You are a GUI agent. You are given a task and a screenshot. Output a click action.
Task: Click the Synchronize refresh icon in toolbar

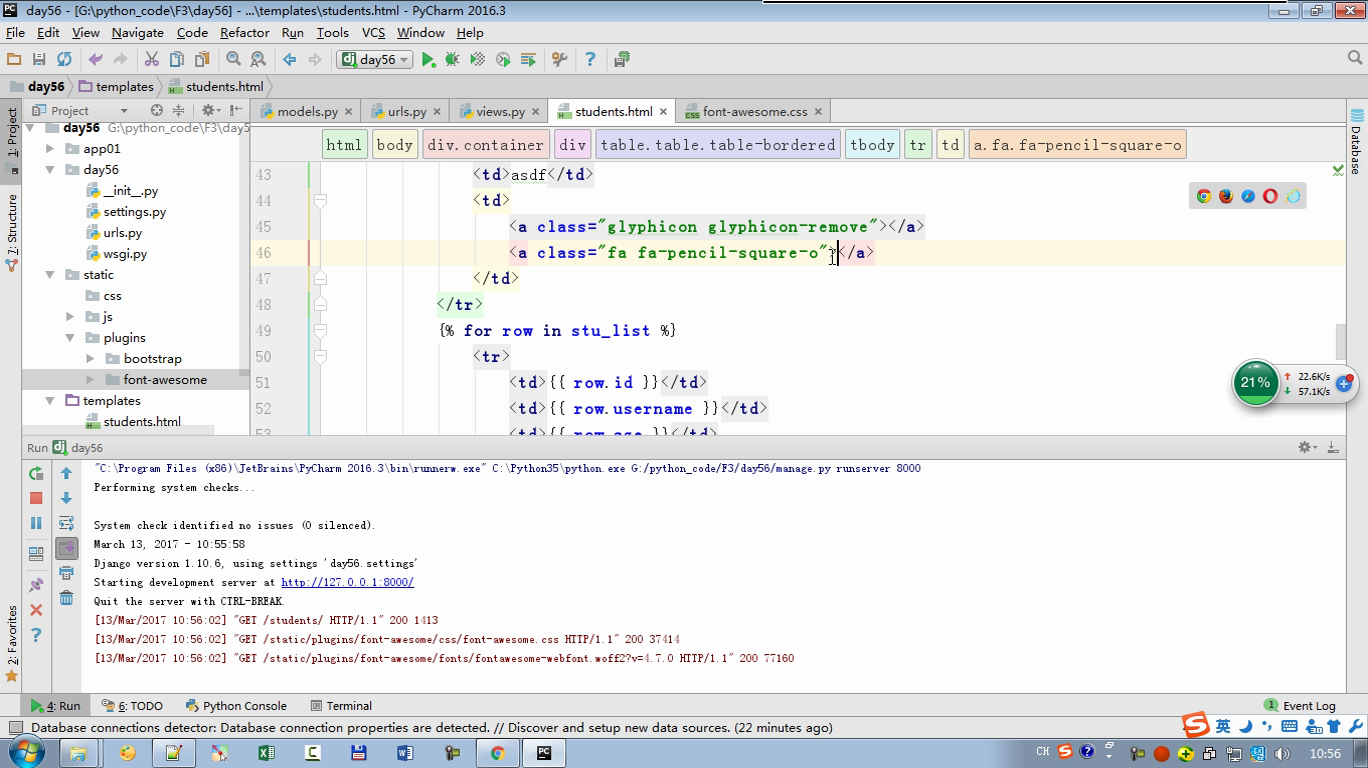pos(64,60)
